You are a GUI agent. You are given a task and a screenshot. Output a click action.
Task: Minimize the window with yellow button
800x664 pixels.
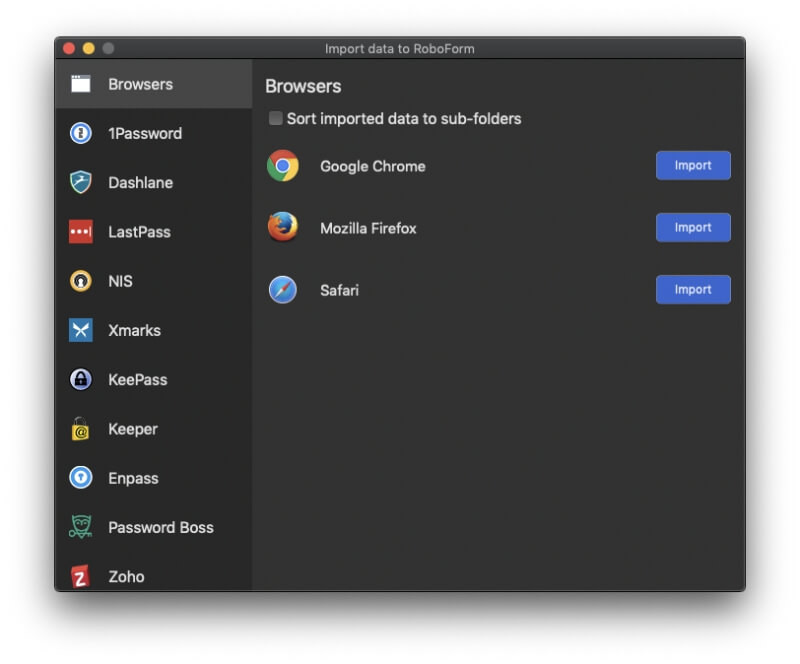[x=88, y=48]
